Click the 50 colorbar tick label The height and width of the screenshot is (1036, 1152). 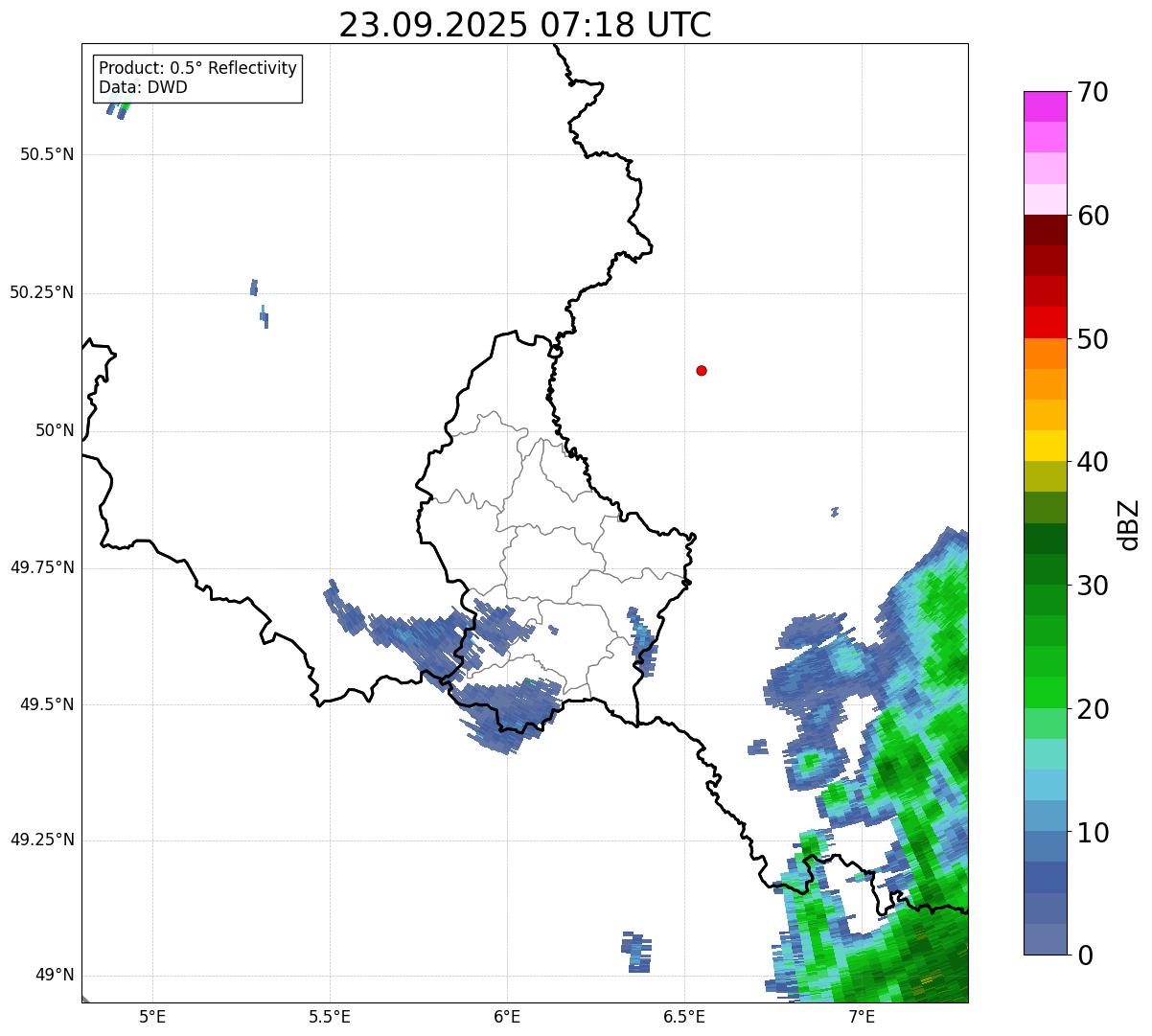(1093, 339)
